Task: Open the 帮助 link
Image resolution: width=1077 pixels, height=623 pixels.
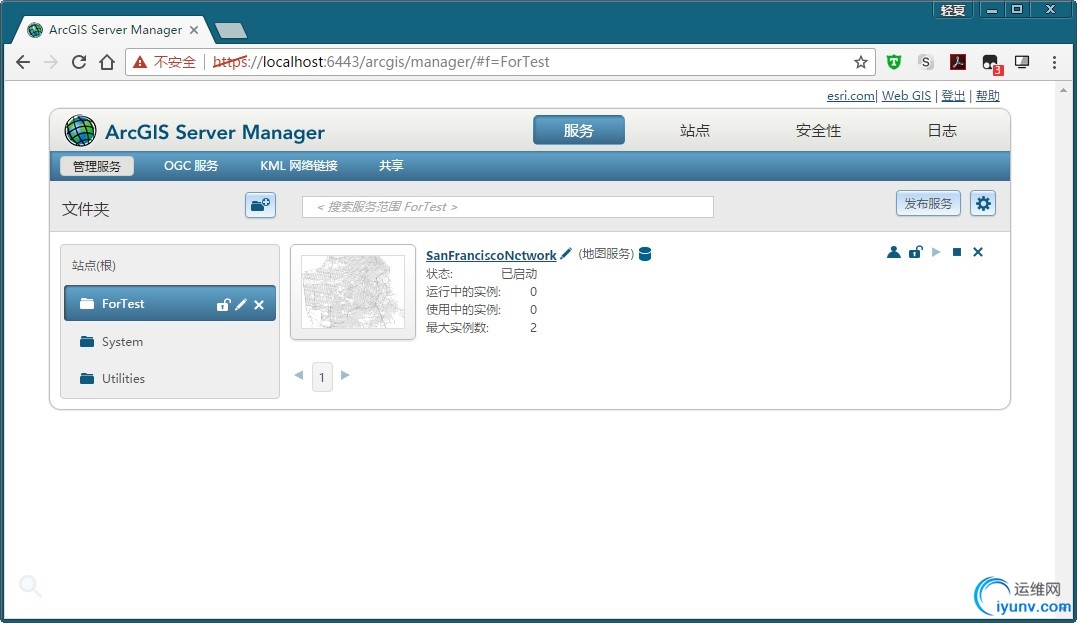Action: [988, 95]
